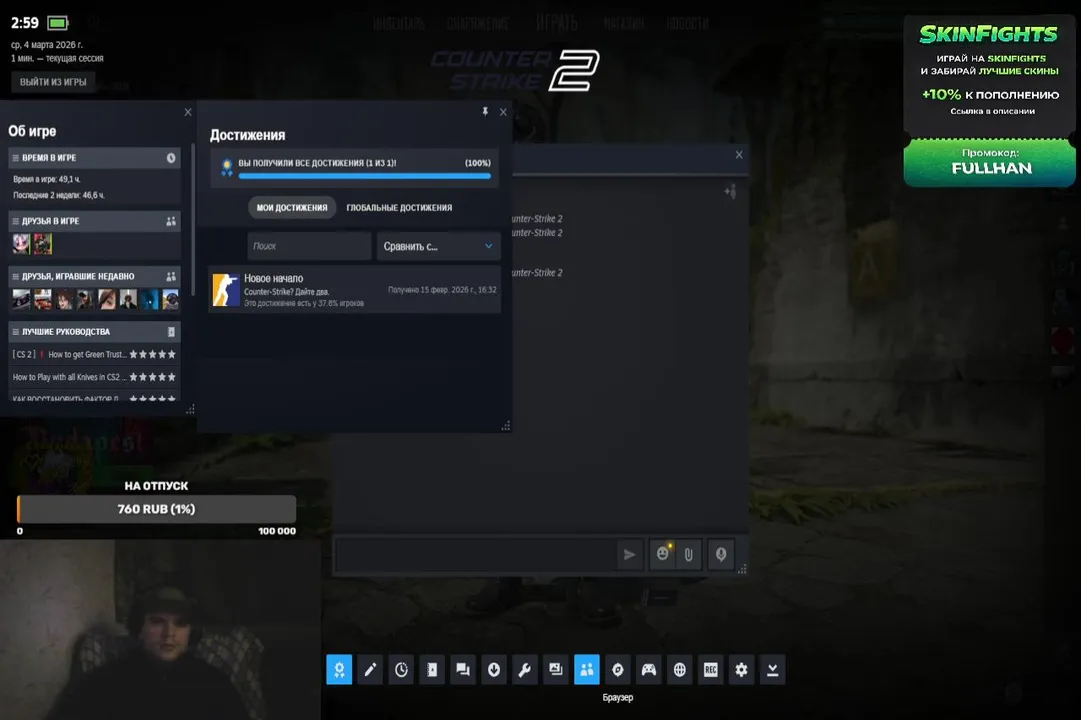Open Controller settings gamepad icon
Screen dimensions: 1081x720
(649, 670)
